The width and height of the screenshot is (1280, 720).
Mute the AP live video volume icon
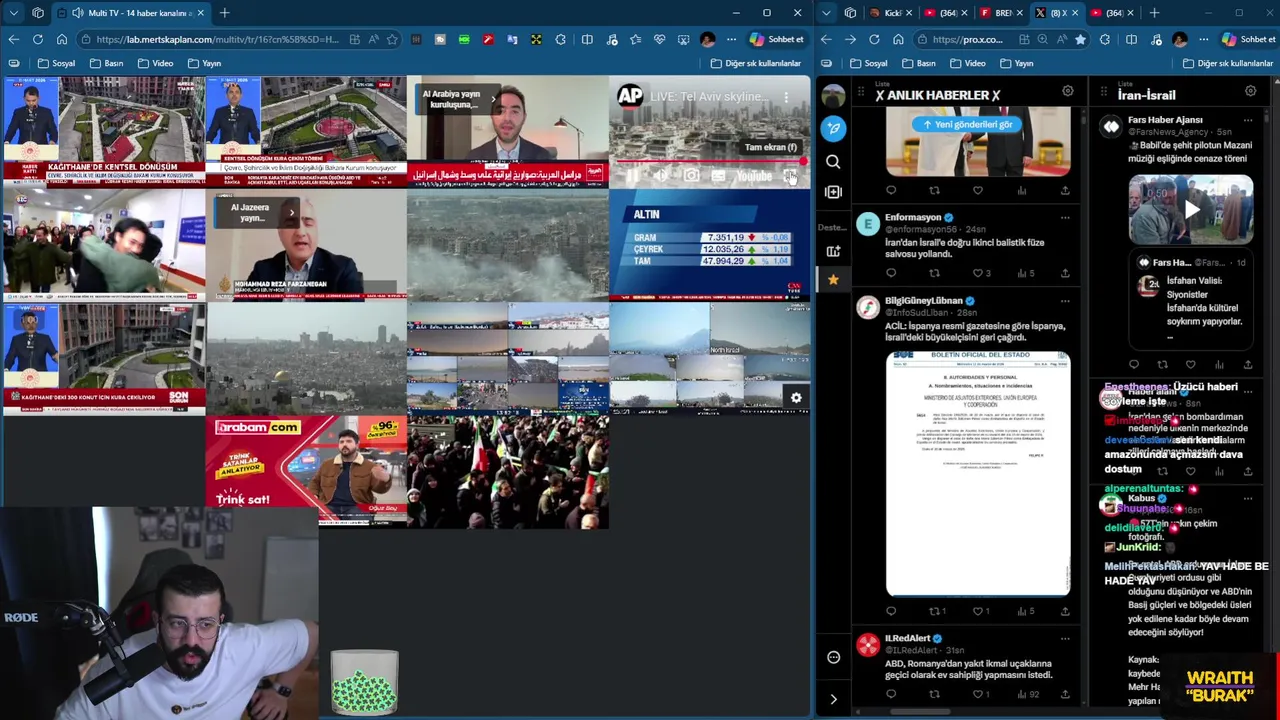tap(660, 176)
